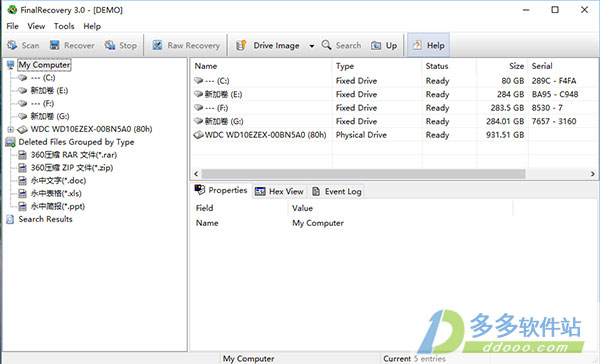Viewport: 600px width, 364px height.
Task: Switch to the Hex View tab
Action: [x=279, y=191]
